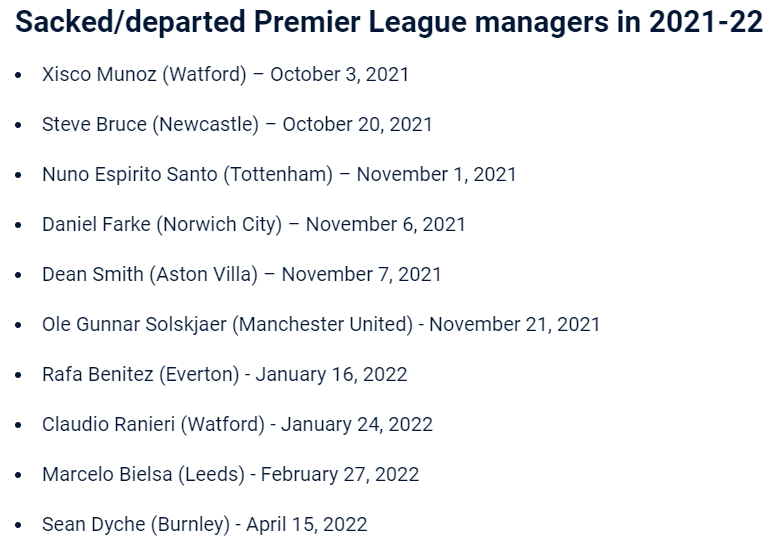Click on the Nuno Espirito Santo name
Viewport: 767px width, 547px height.
coord(129,174)
